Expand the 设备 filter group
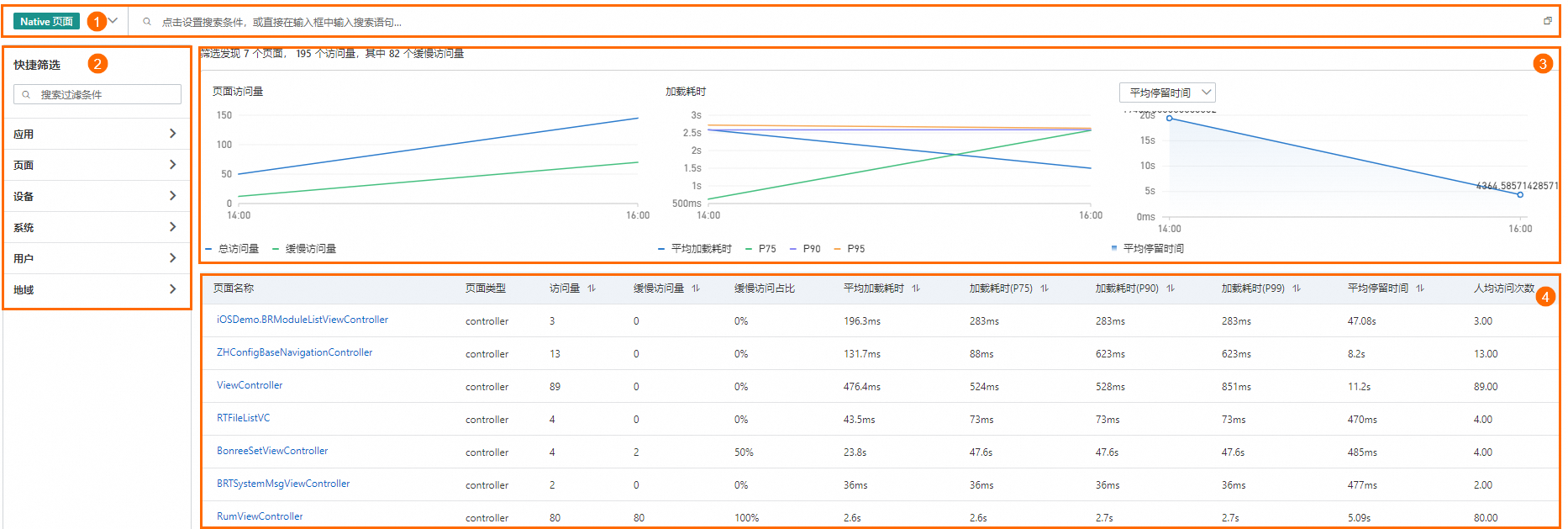1568x529 pixels. tap(97, 196)
